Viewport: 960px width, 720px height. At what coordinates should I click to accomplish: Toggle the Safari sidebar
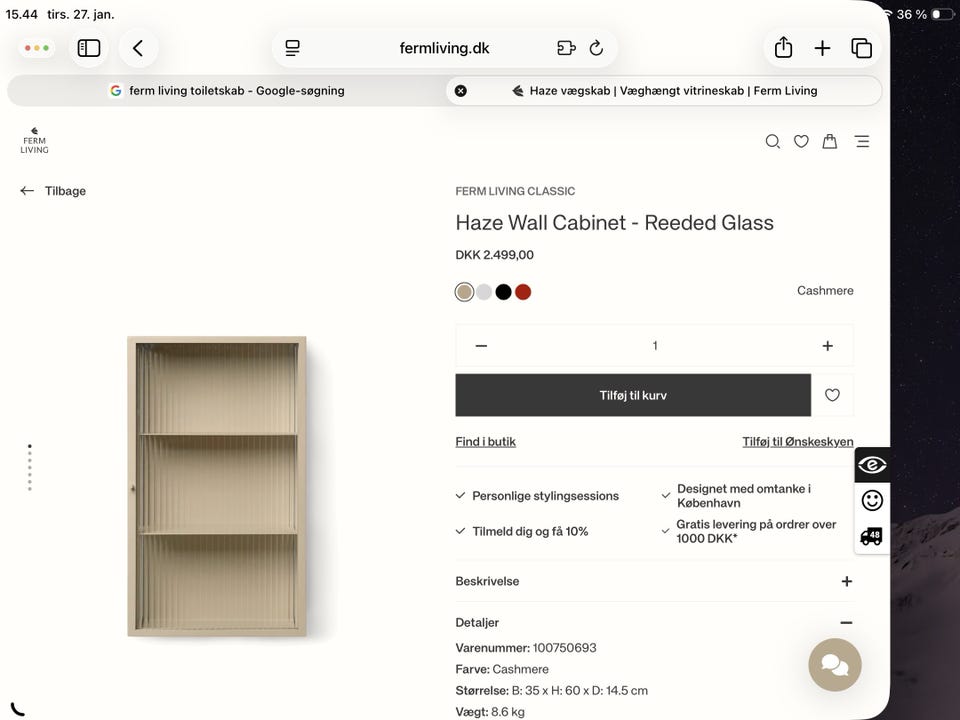[x=88, y=47]
